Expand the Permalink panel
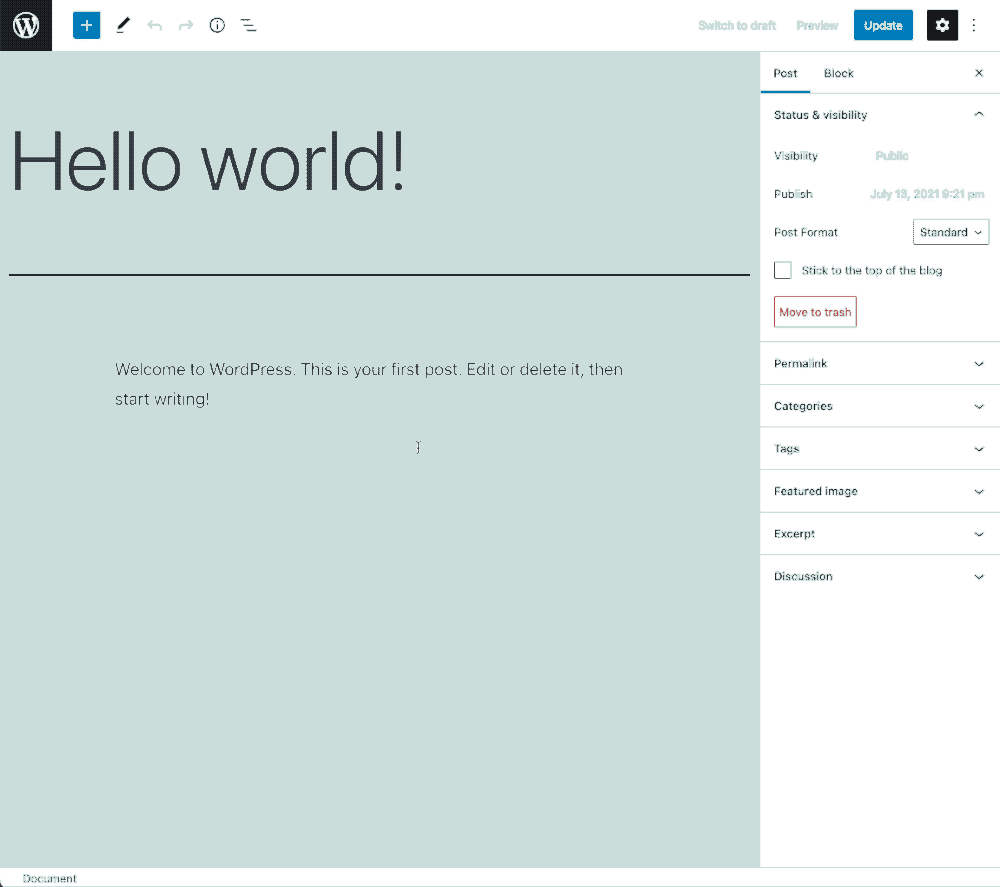 pyautogui.click(x=879, y=364)
